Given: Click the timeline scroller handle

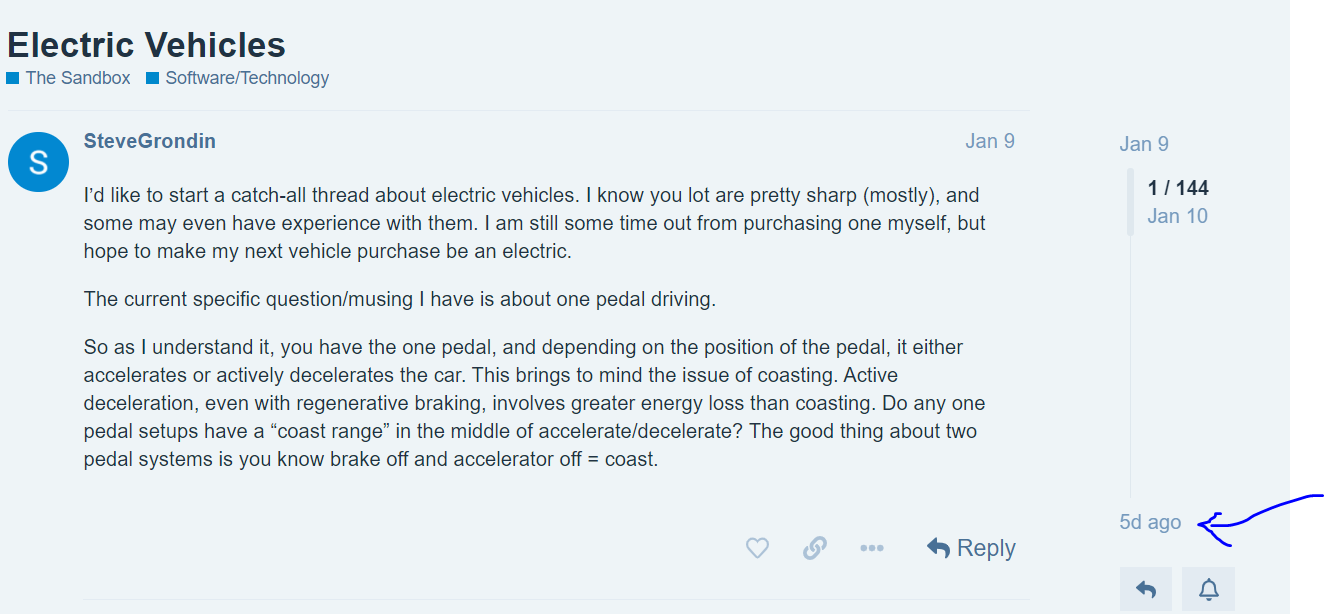Looking at the screenshot, I should coord(1130,202).
